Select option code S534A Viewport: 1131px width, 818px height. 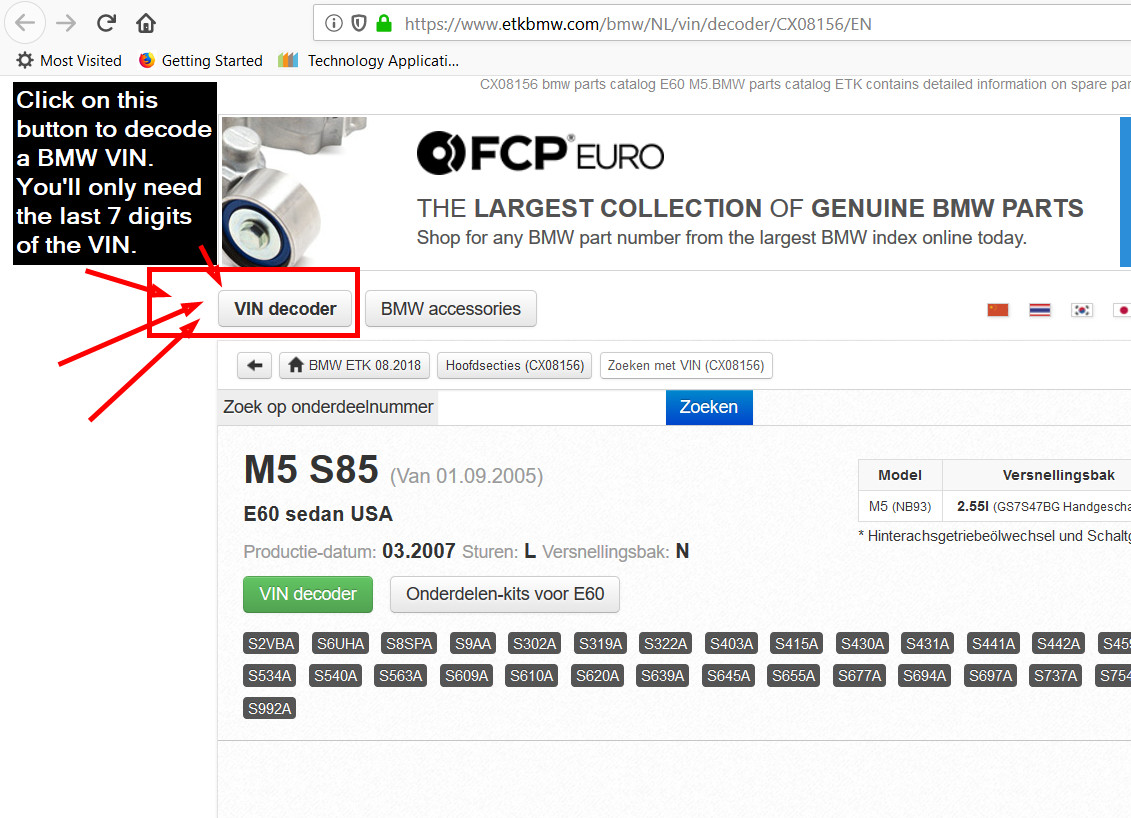coord(270,676)
